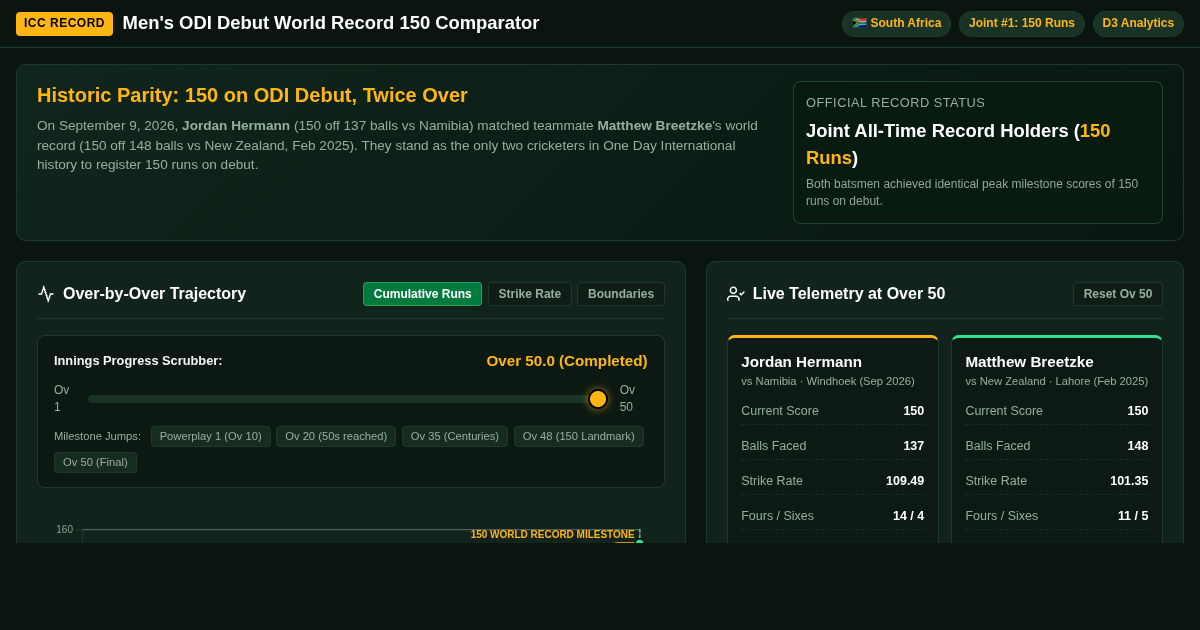Click Breetzke's Fours / Sixes 11 / 5
The width and height of the screenshot is (1200, 630).
pos(1133,516)
